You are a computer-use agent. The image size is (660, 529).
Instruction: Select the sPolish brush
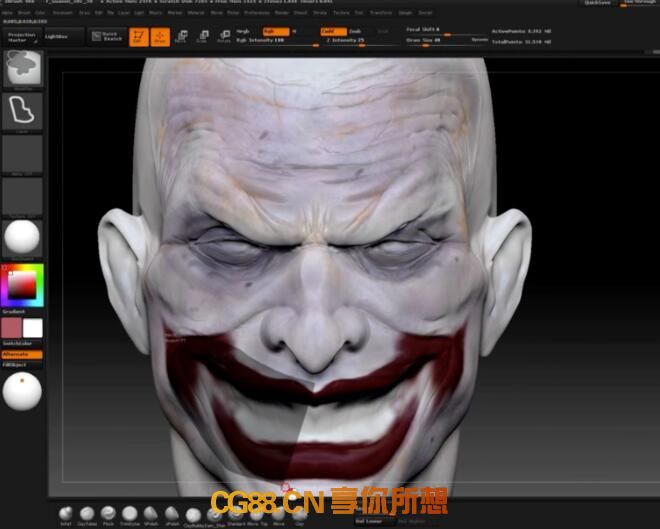pyautogui.click(x=172, y=516)
